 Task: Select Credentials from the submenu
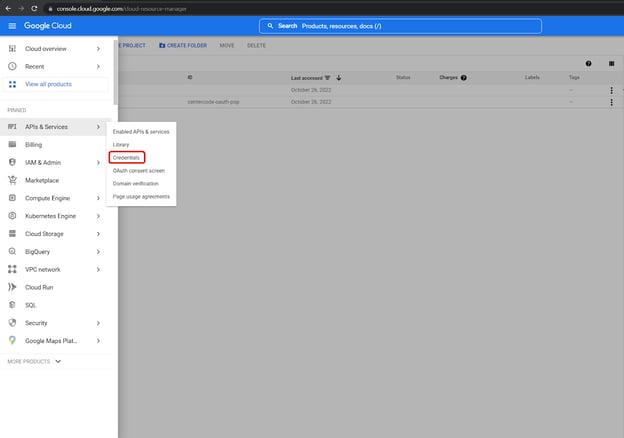(x=127, y=157)
